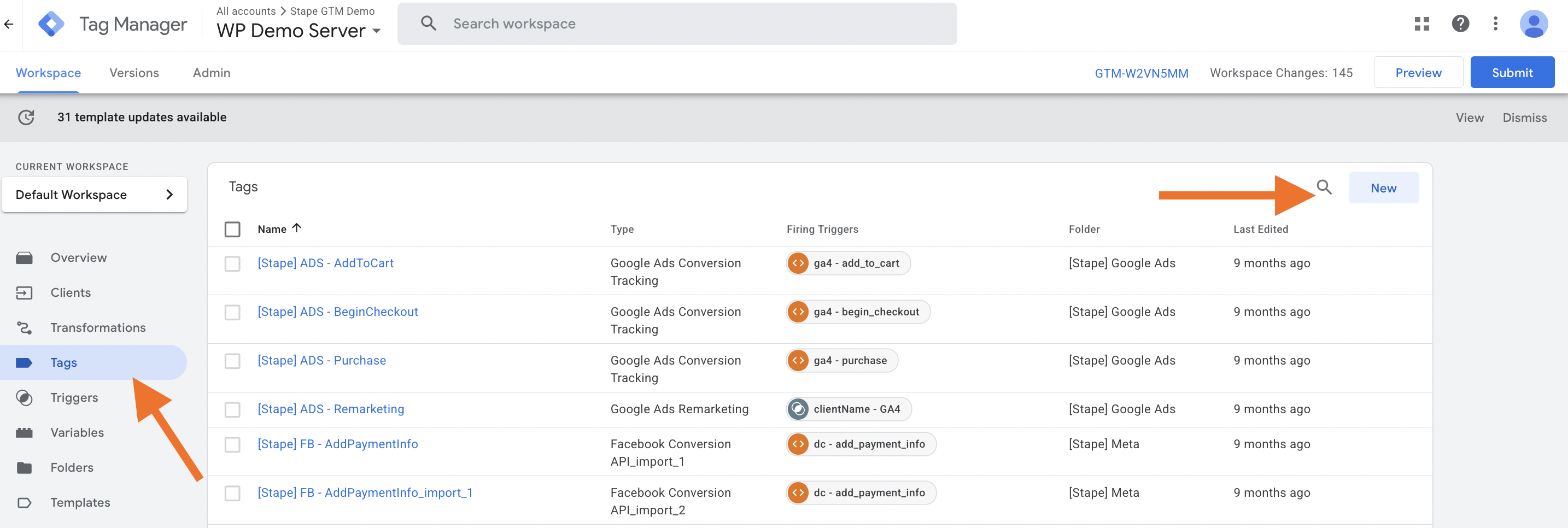
Task: Click the blue Submit button
Action: (1512, 72)
